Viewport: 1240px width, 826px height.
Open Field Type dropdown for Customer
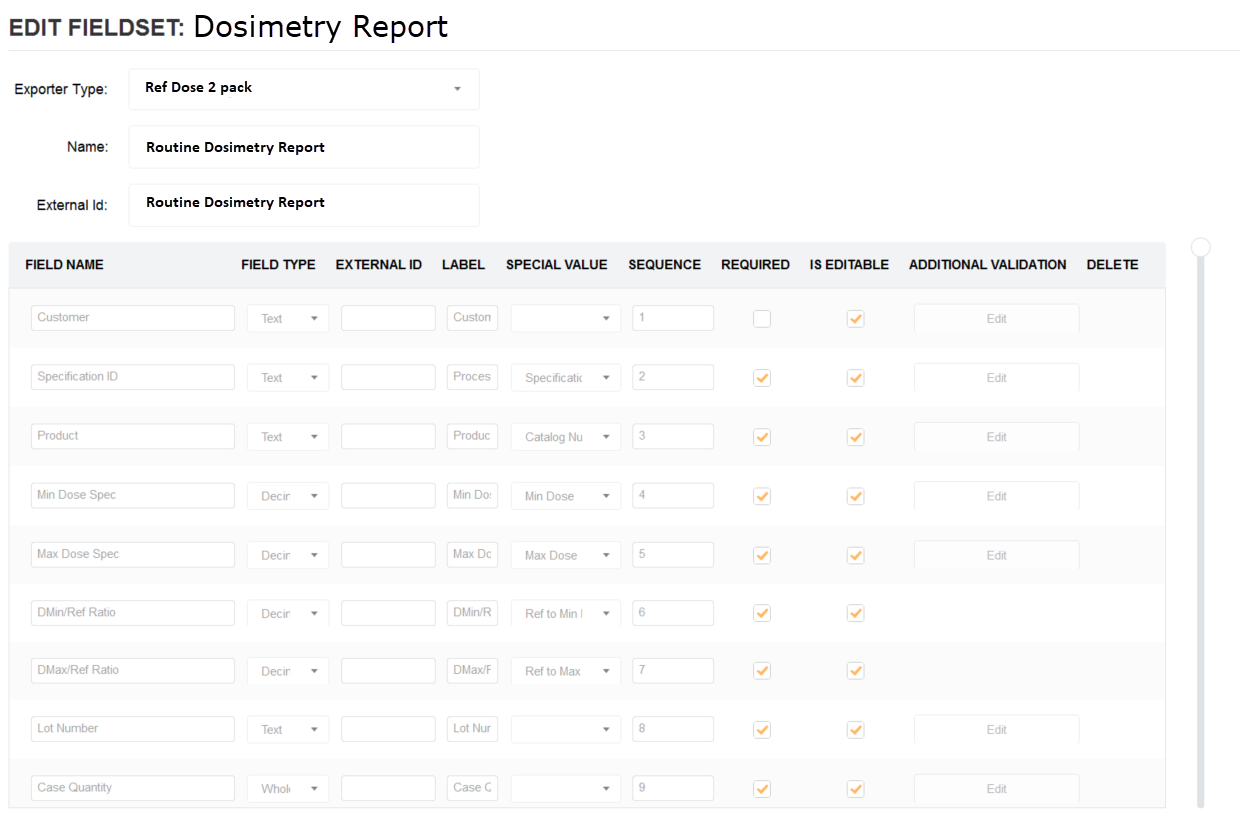(x=288, y=319)
